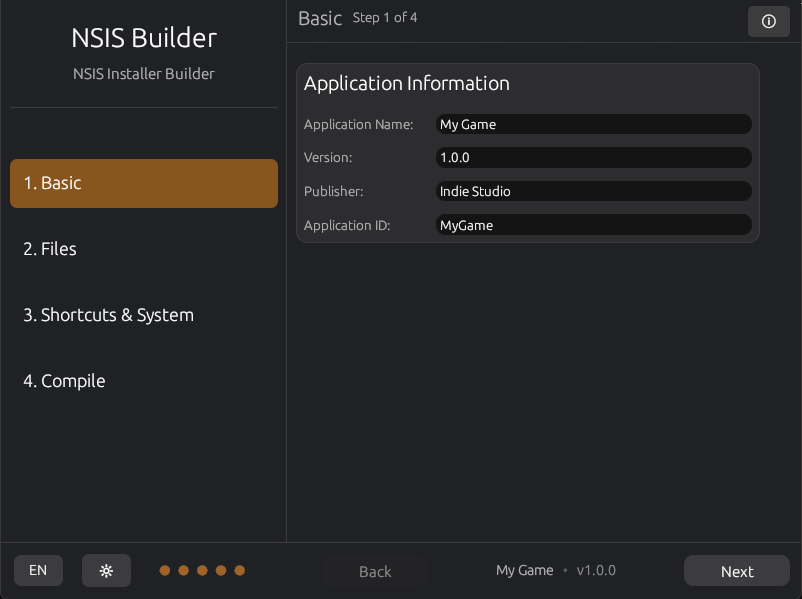Edit the Application ID field
The height and width of the screenshot is (599, 802).
pos(593,225)
